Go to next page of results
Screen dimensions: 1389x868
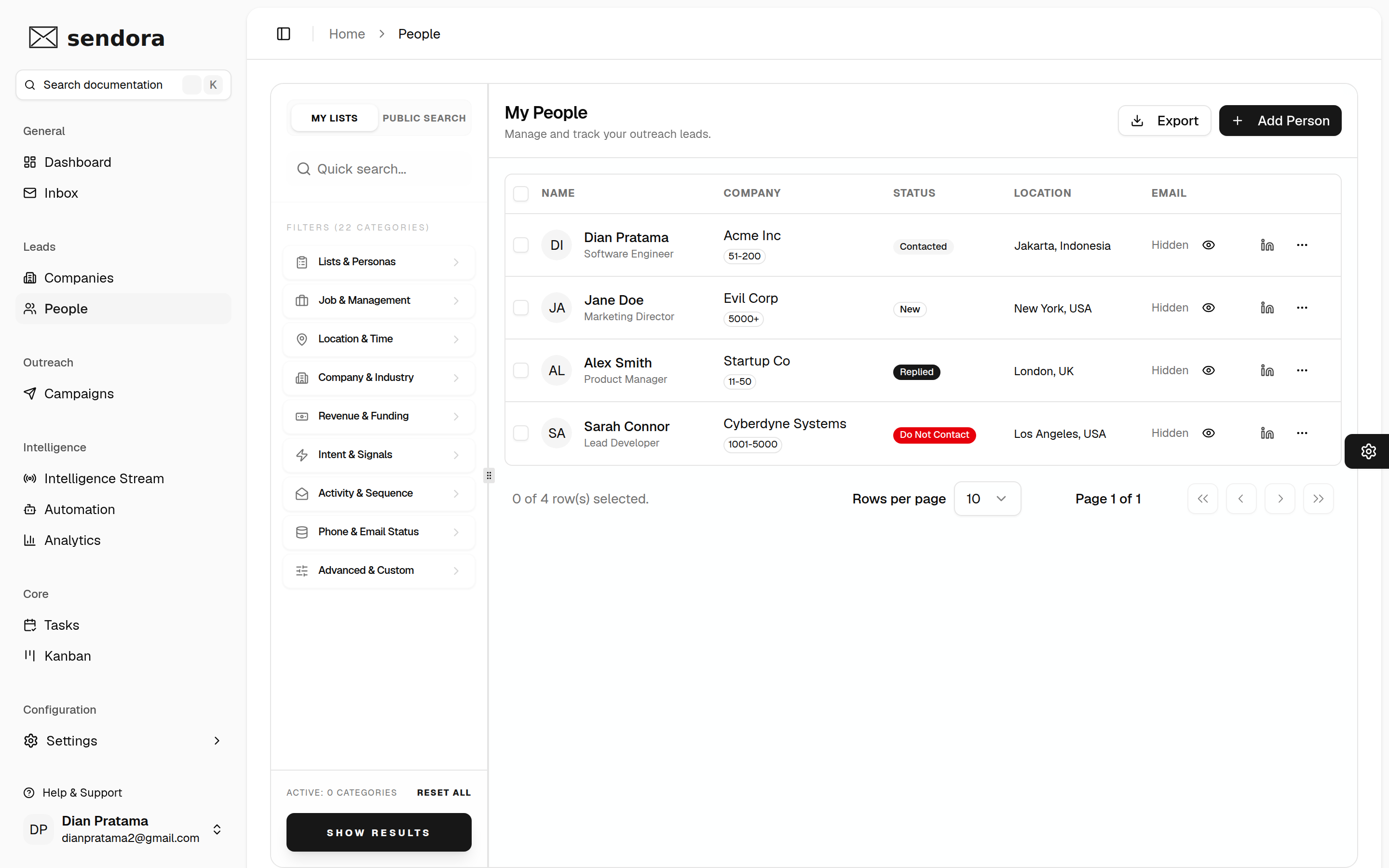(x=1280, y=498)
